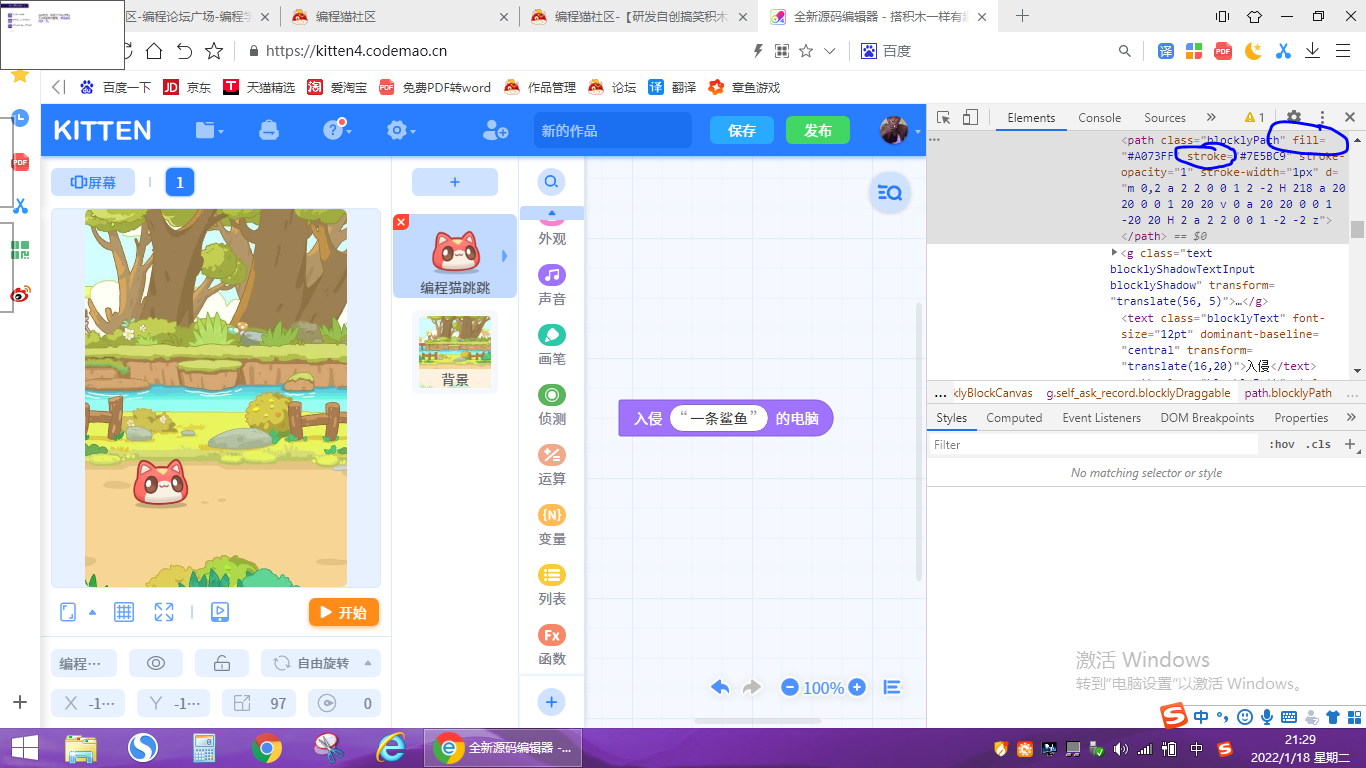The height and width of the screenshot is (768, 1366).
Task: Save the project with 保存
Action: tap(742, 130)
